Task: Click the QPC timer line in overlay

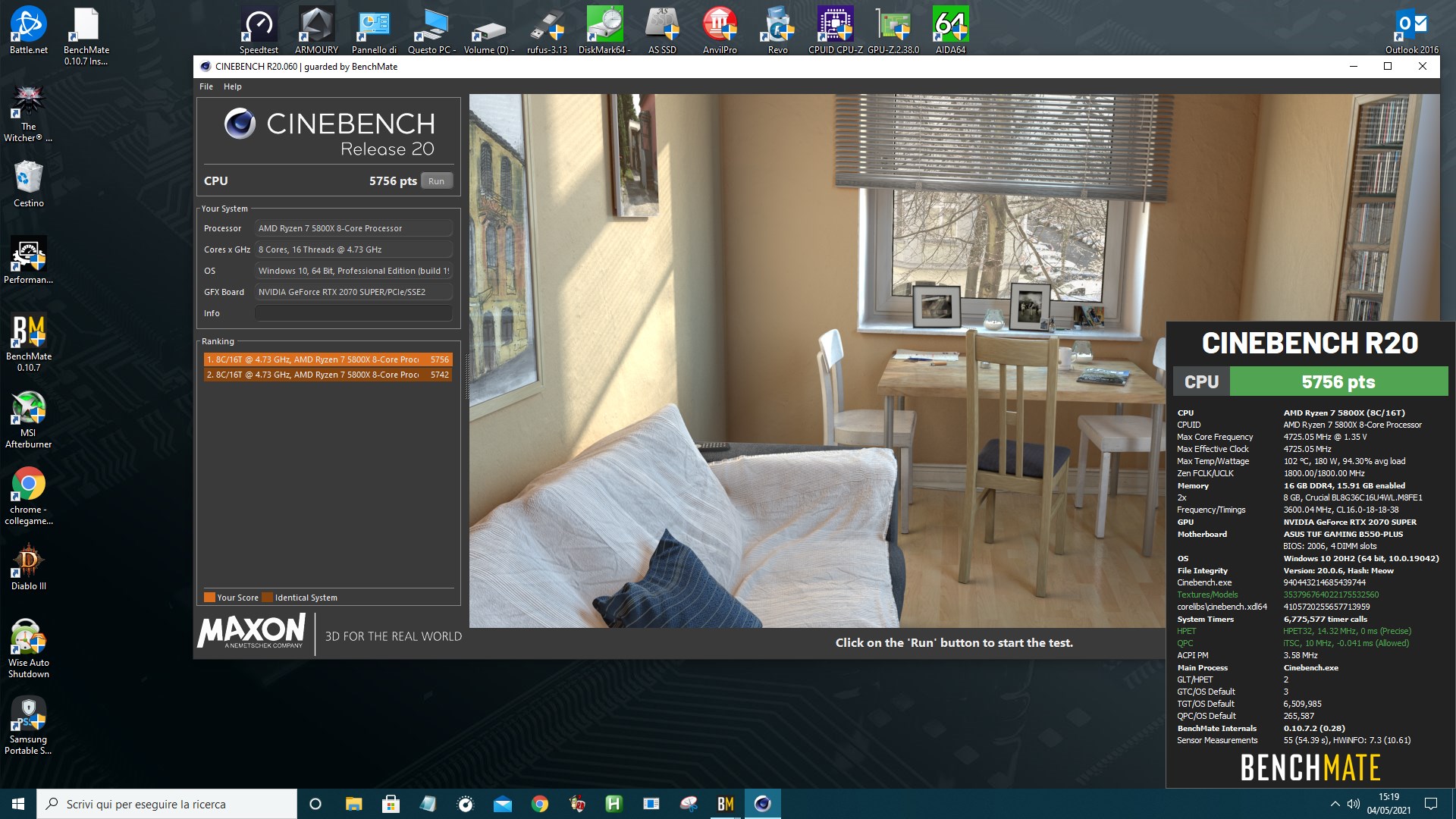Action: [x=1293, y=643]
